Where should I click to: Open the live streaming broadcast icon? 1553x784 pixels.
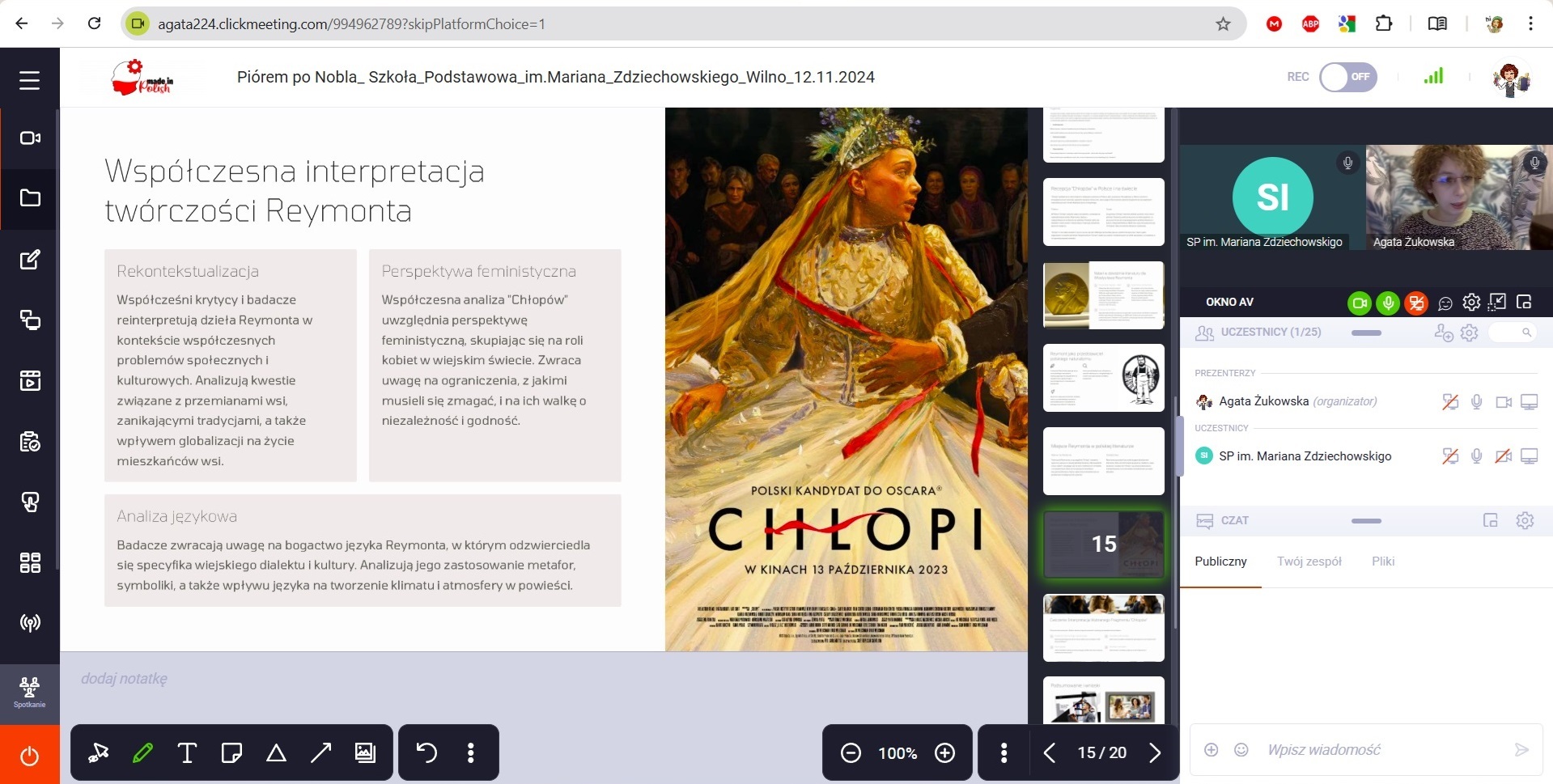[30, 623]
